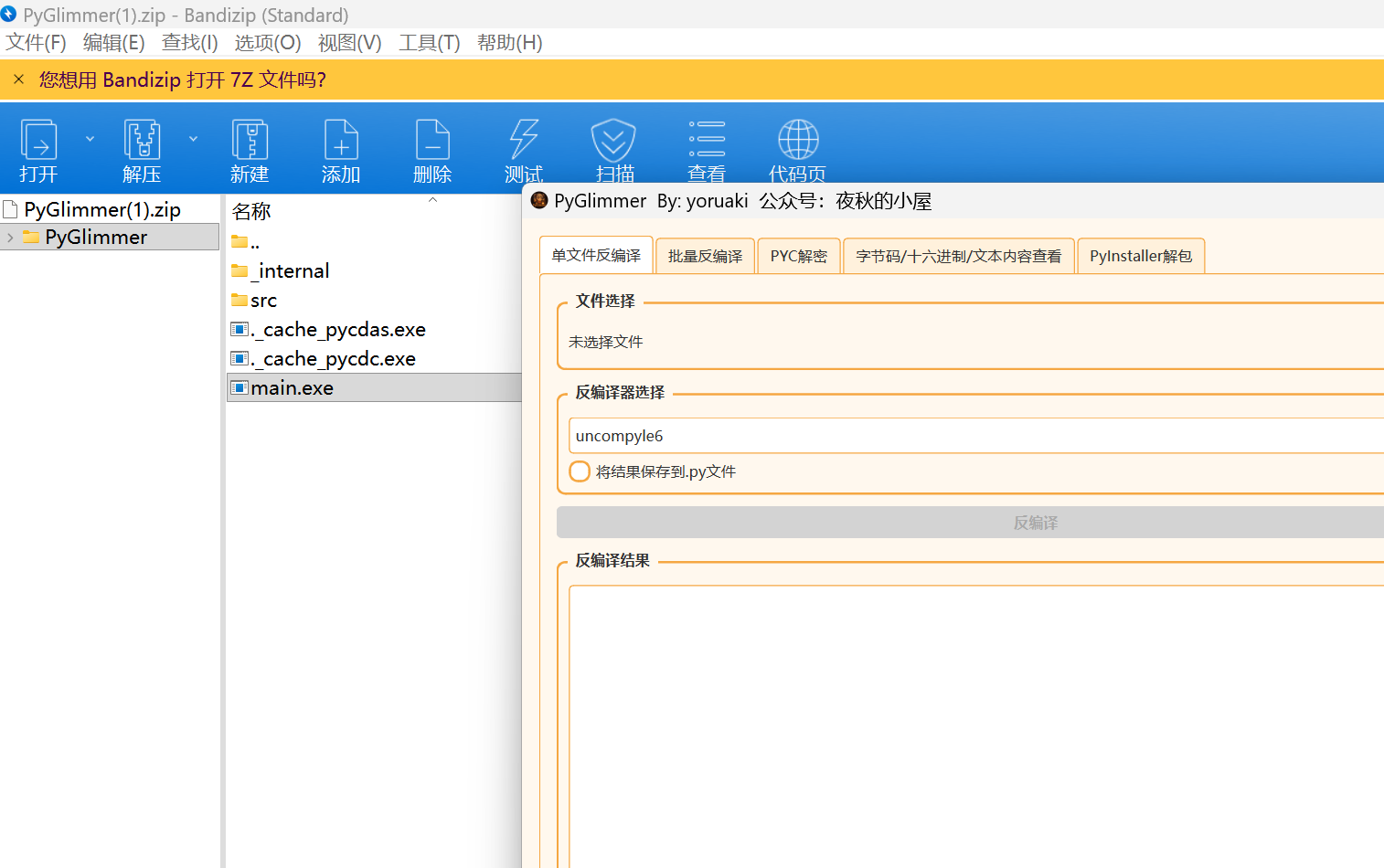Open the 选项(O) menu

268,43
